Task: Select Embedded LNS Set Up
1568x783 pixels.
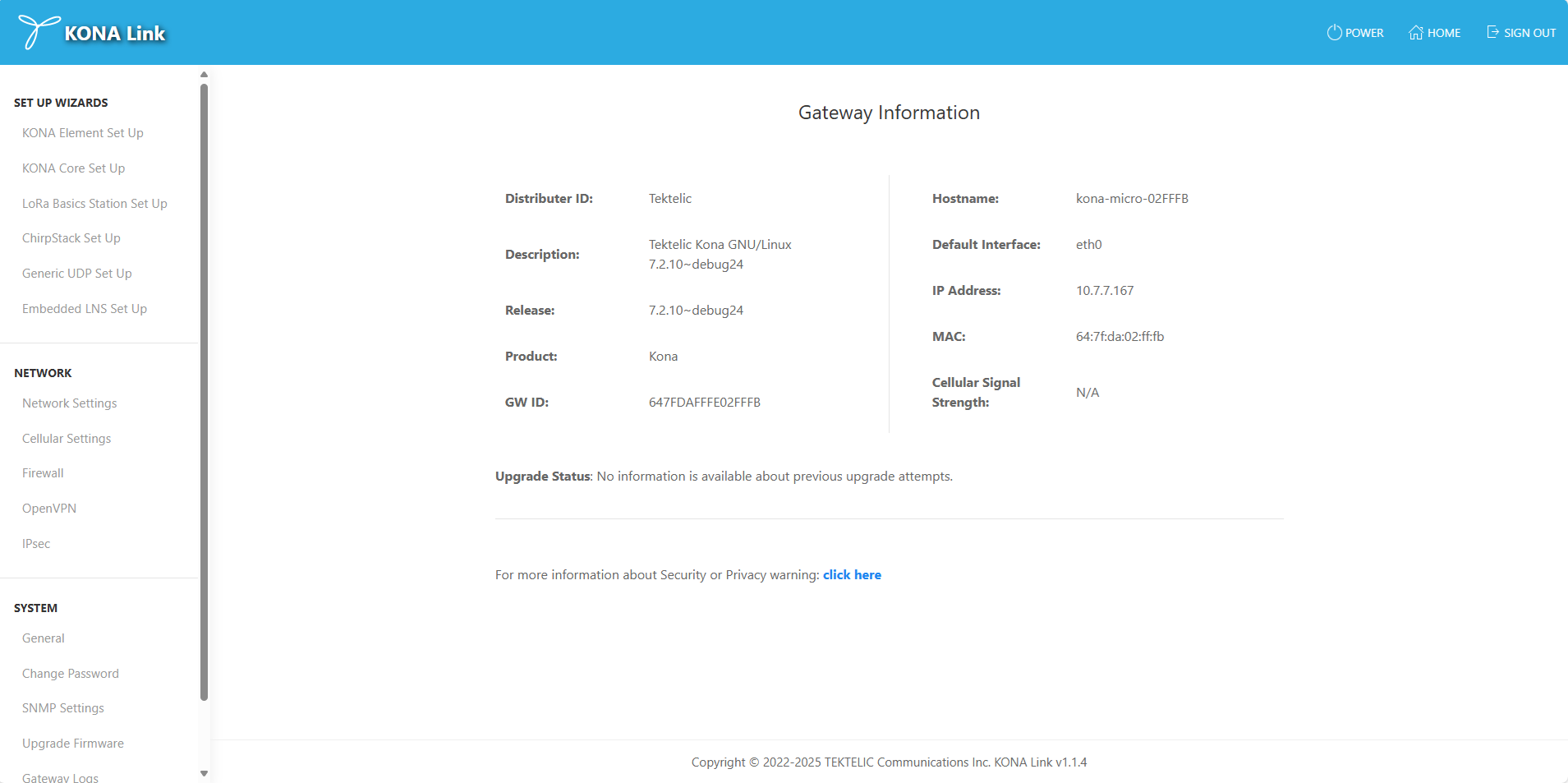Action: coord(85,308)
